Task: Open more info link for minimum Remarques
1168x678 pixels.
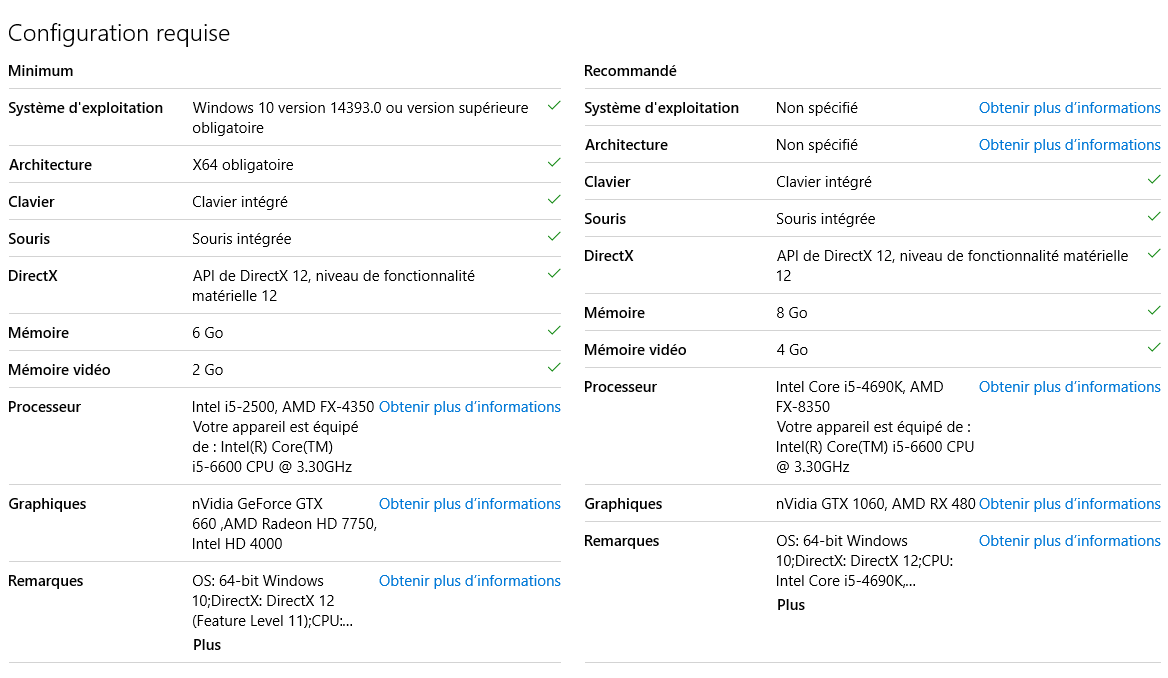Action: 469,580
